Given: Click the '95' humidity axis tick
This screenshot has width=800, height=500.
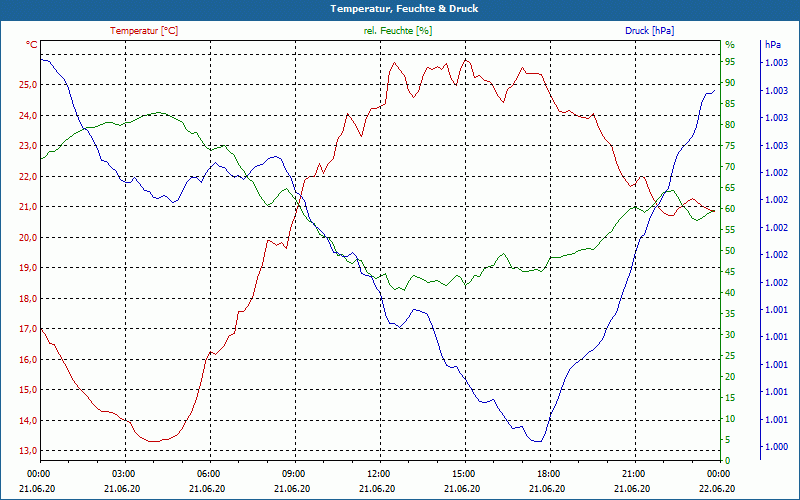Looking at the screenshot, I should 730,62.
